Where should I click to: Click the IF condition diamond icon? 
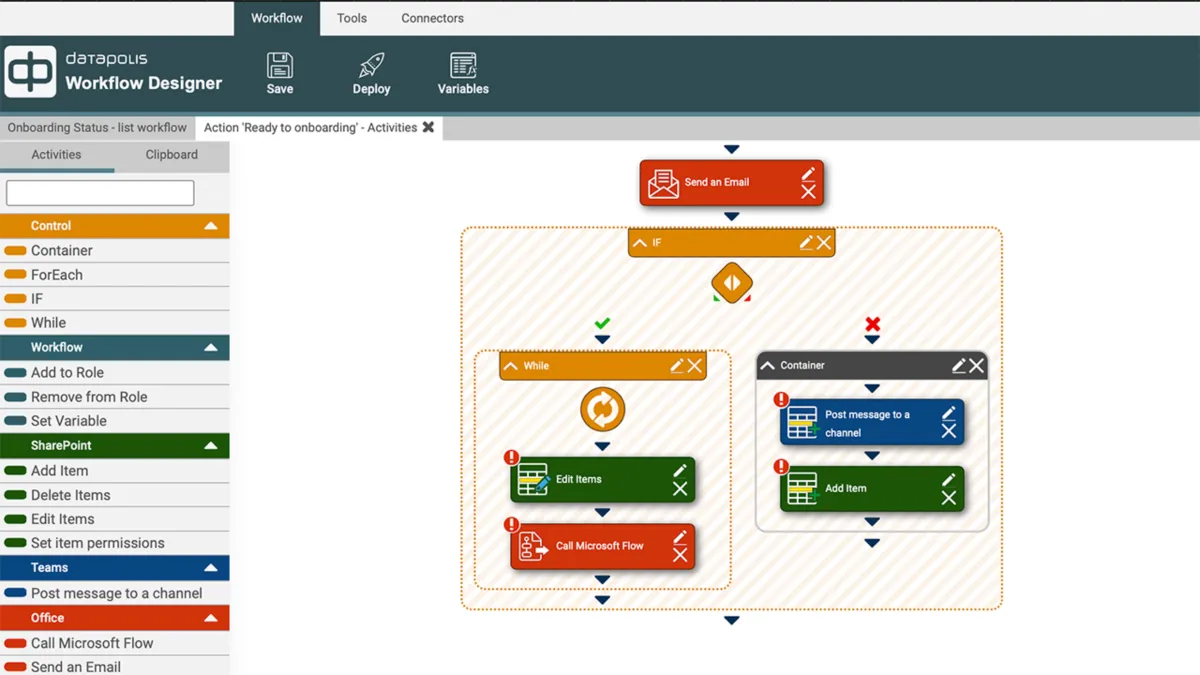tap(732, 283)
